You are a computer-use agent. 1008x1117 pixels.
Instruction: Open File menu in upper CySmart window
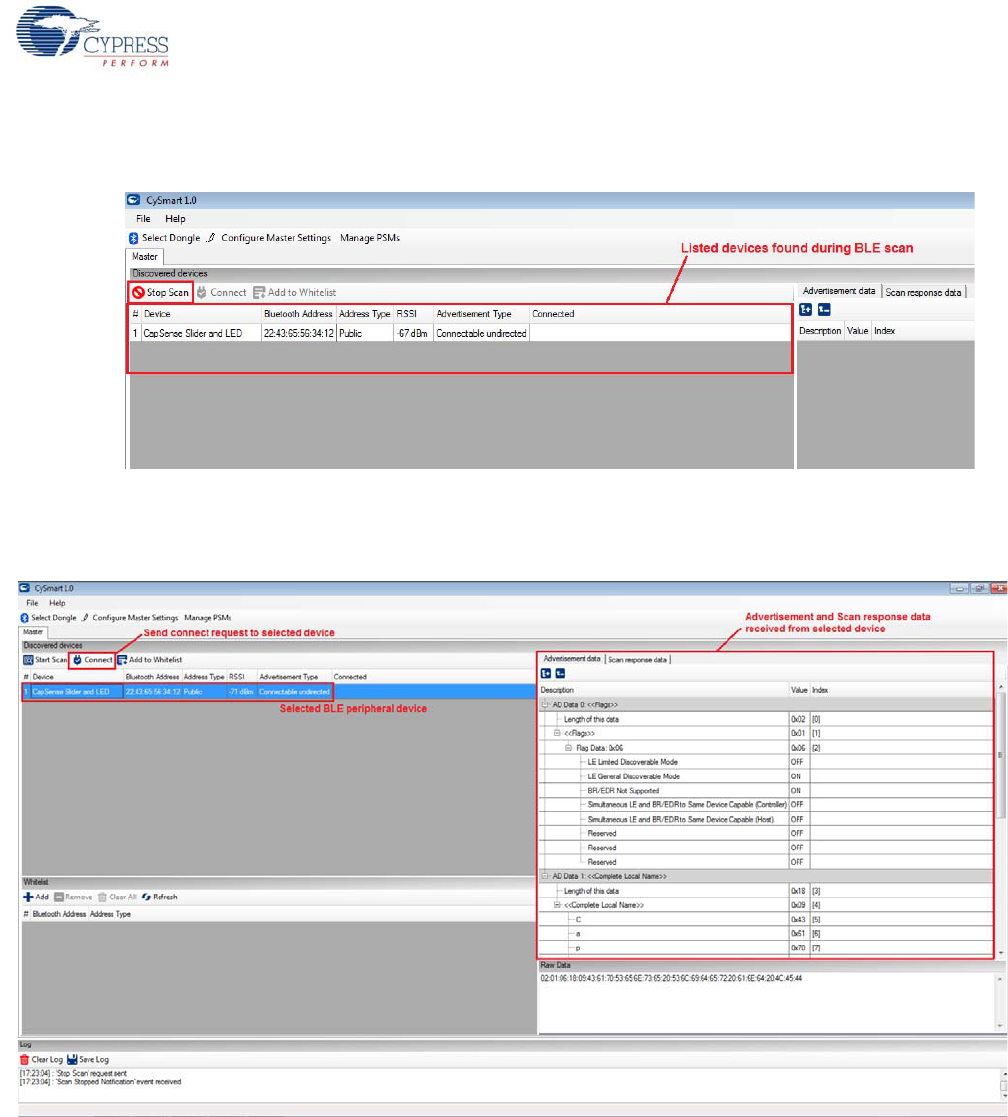[143, 219]
